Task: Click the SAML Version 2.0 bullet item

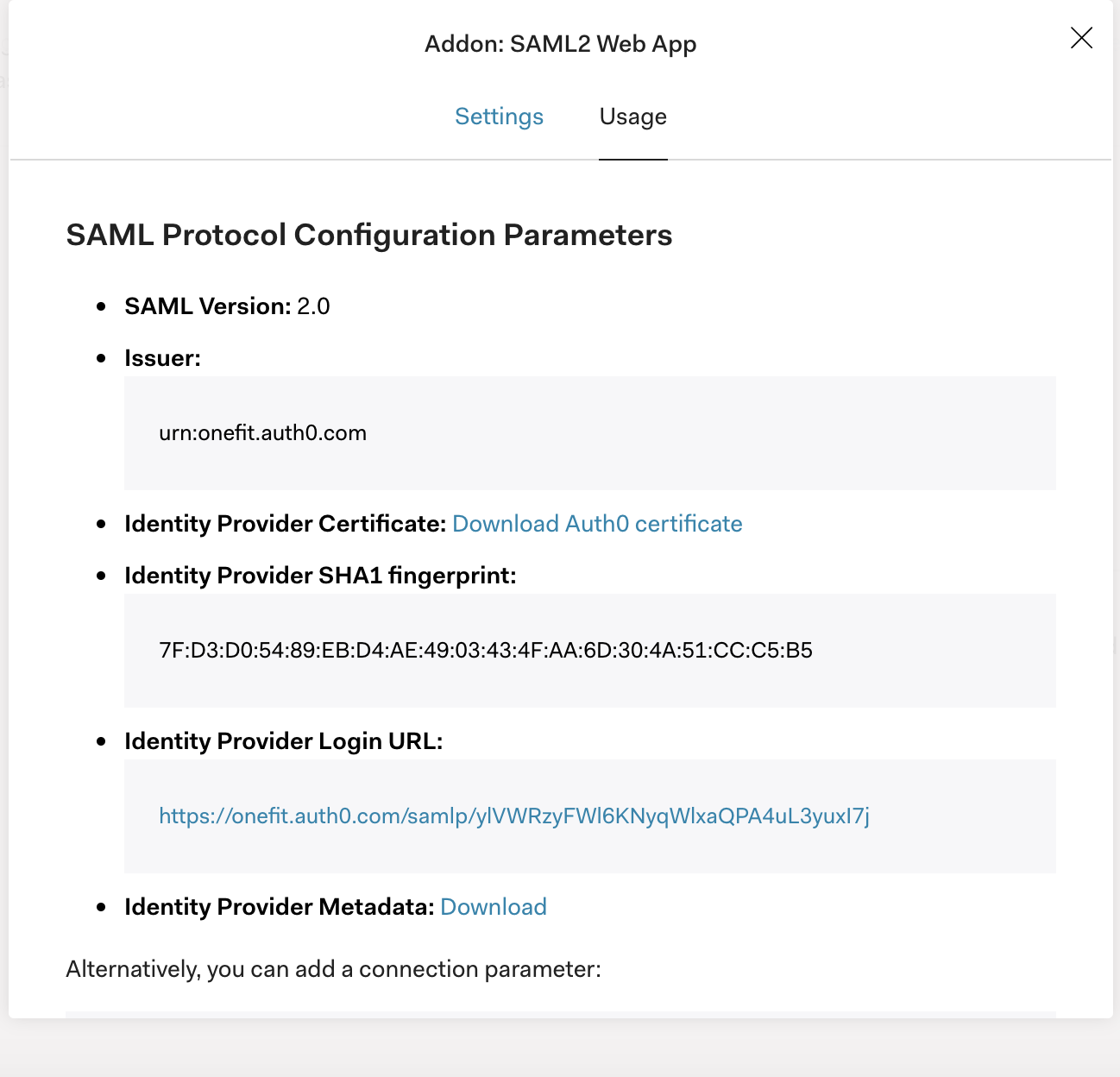Action: [x=227, y=305]
